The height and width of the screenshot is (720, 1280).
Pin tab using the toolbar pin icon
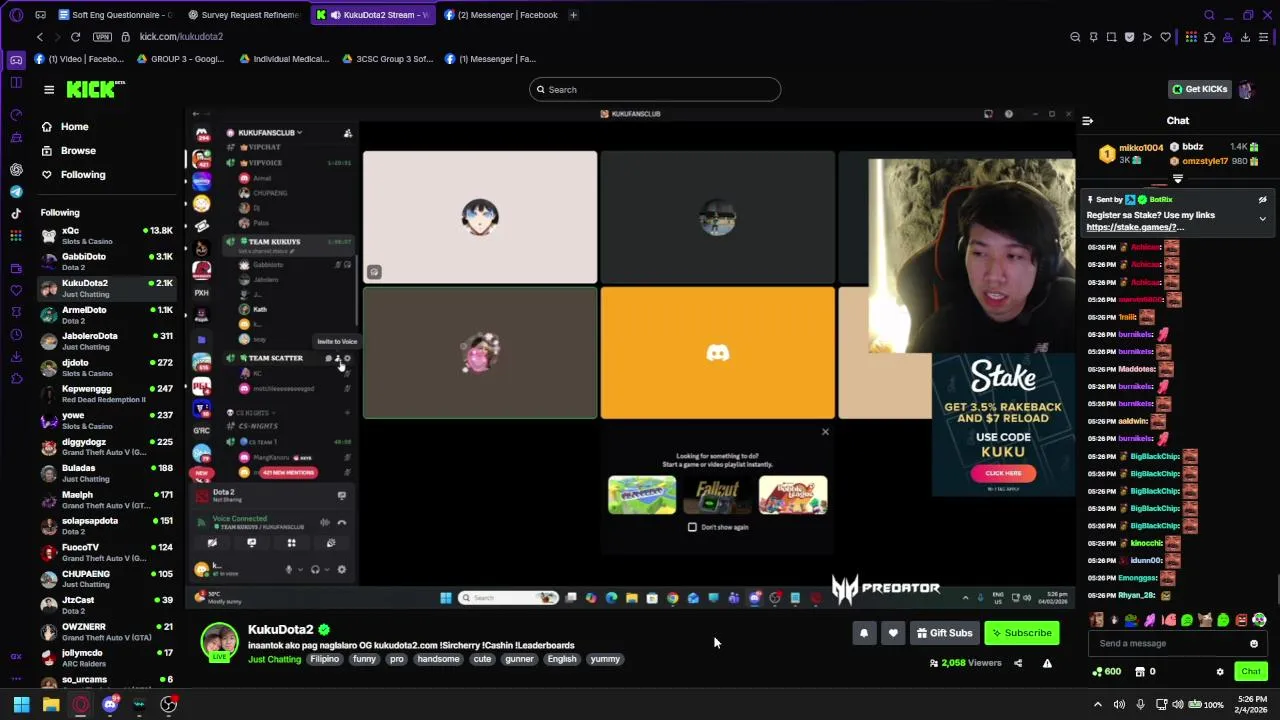[x=1093, y=37]
